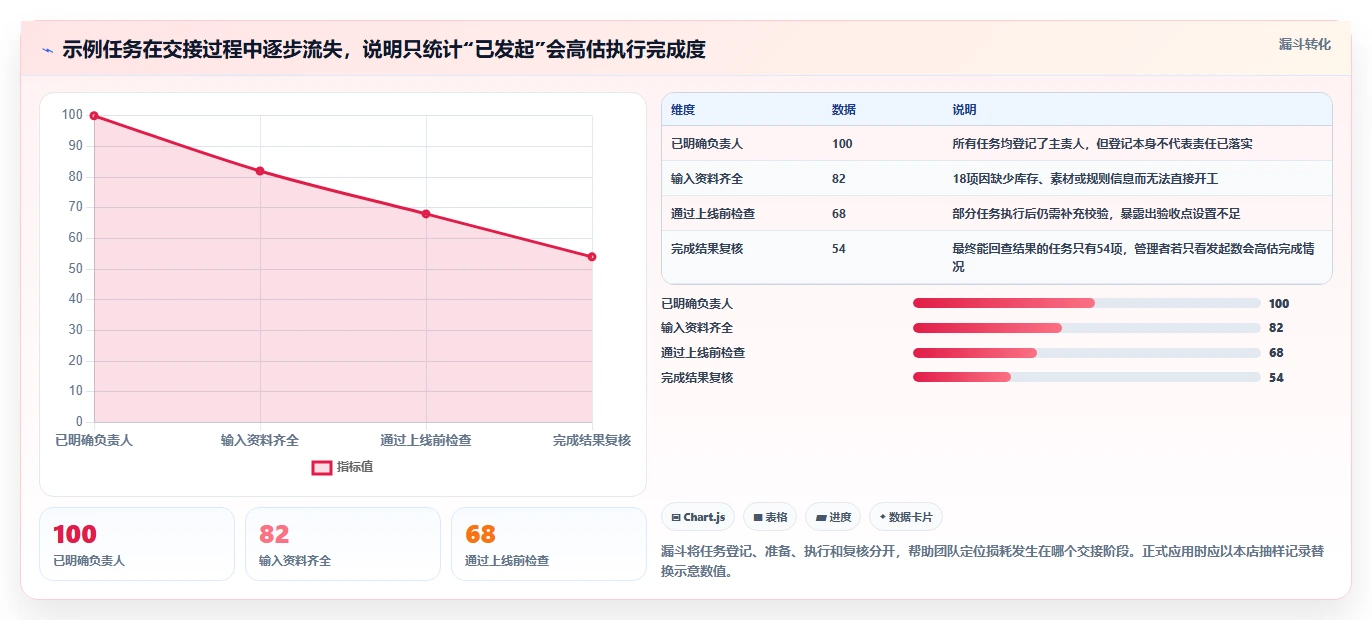Click the 表格 badge

point(770,517)
